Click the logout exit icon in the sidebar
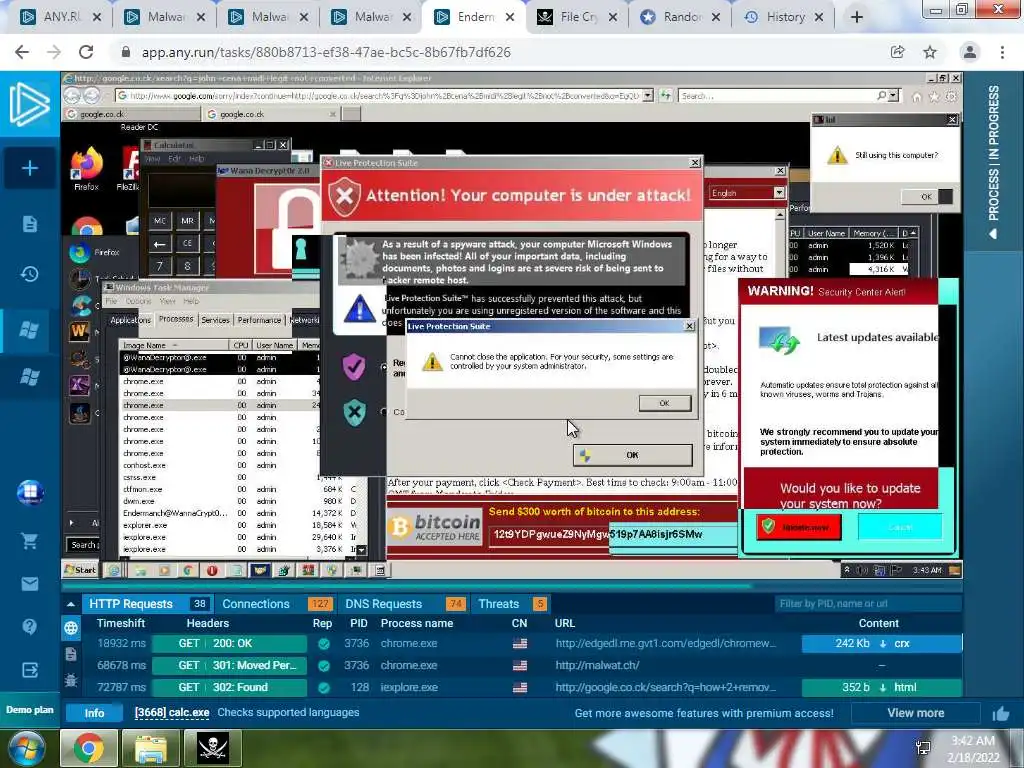1024x768 pixels. click(29, 670)
